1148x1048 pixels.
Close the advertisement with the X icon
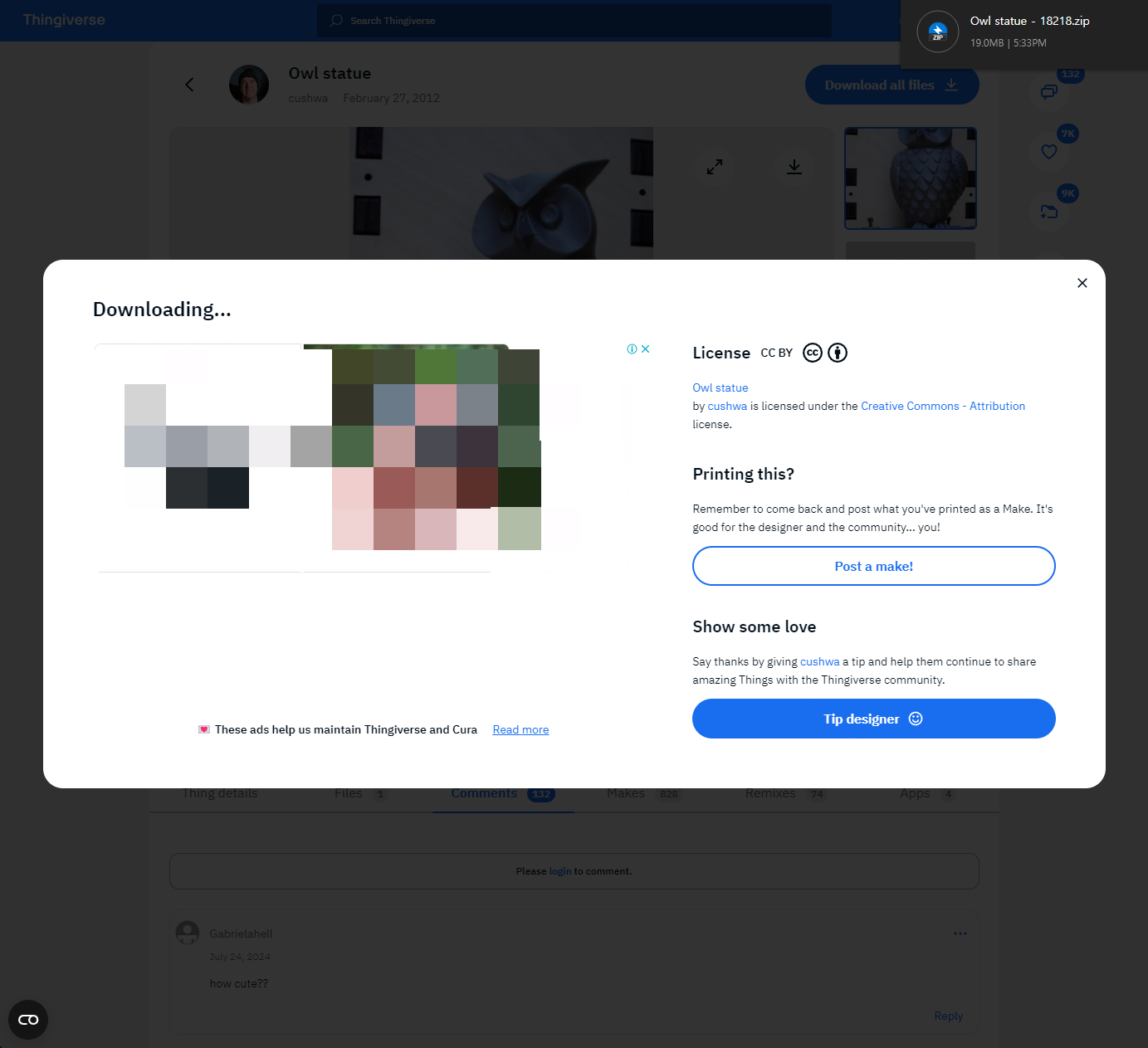click(645, 349)
